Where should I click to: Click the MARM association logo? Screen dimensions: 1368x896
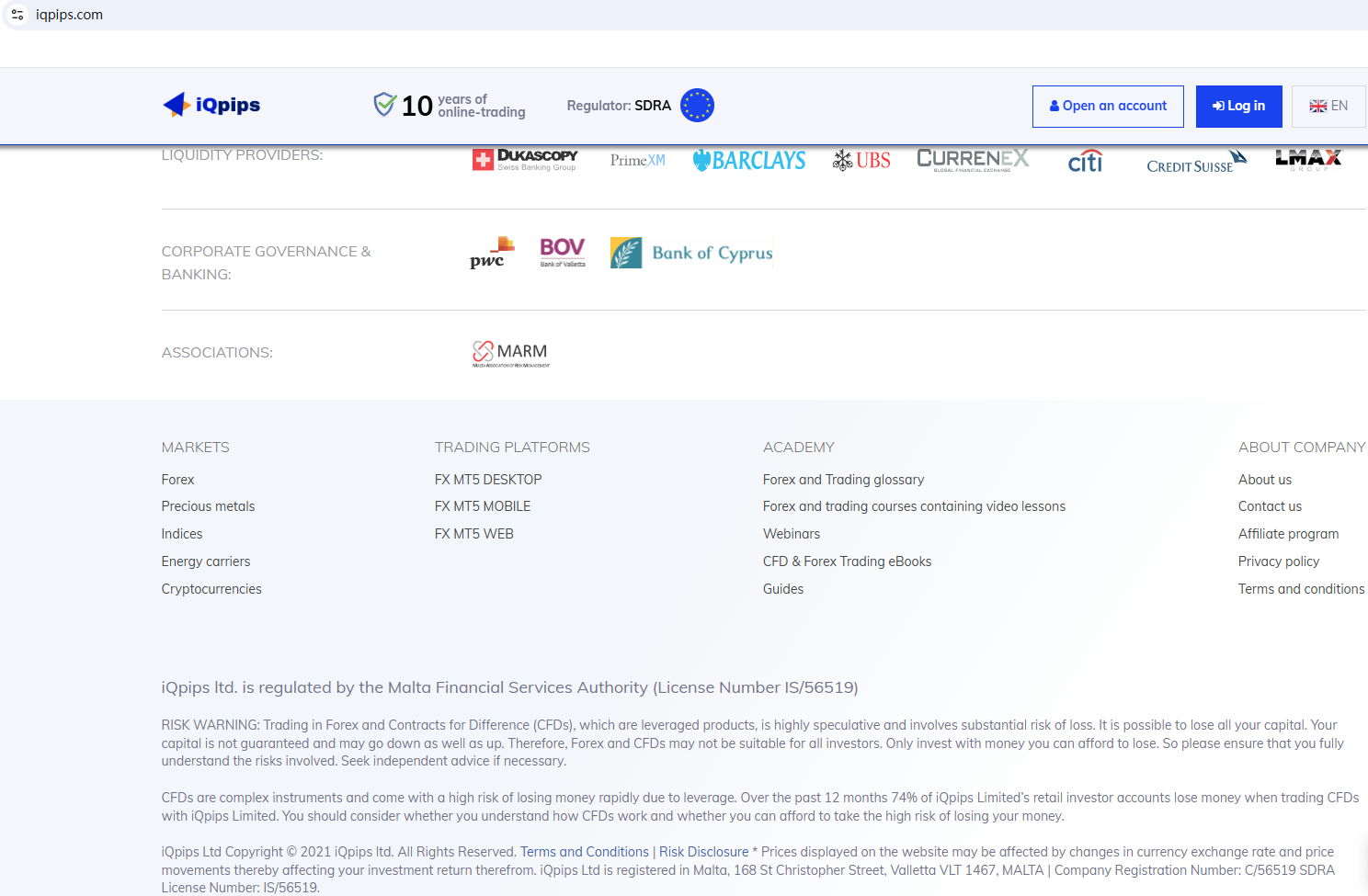click(510, 353)
